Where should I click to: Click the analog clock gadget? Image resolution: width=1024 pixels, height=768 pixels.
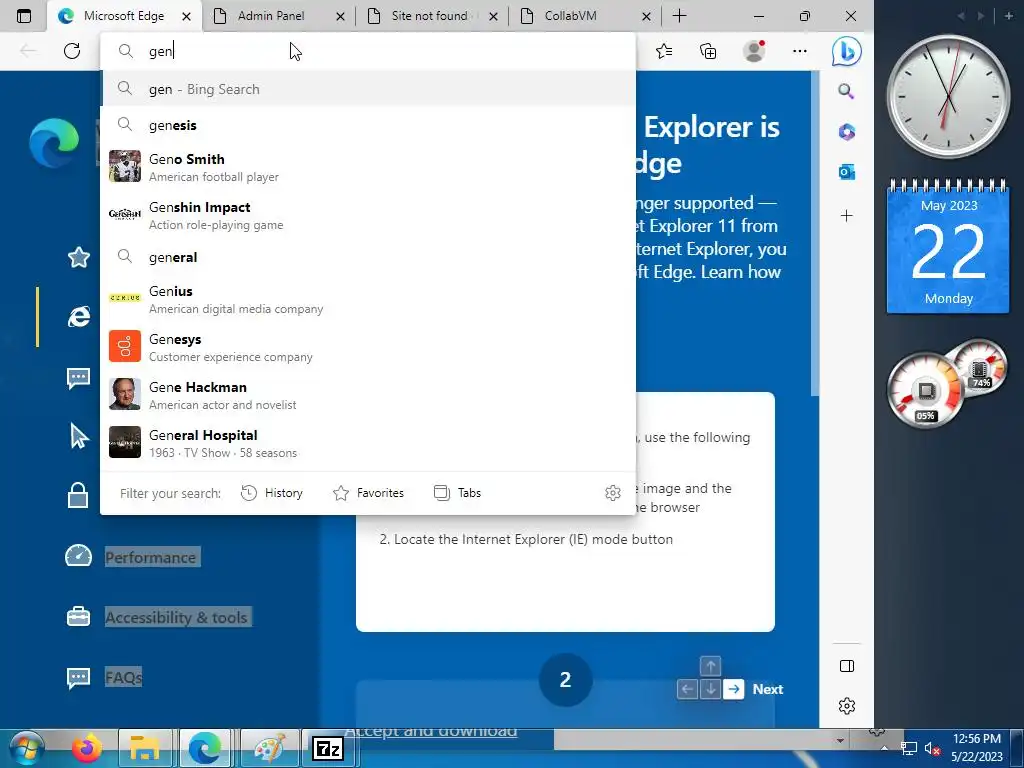click(x=948, y=97)
